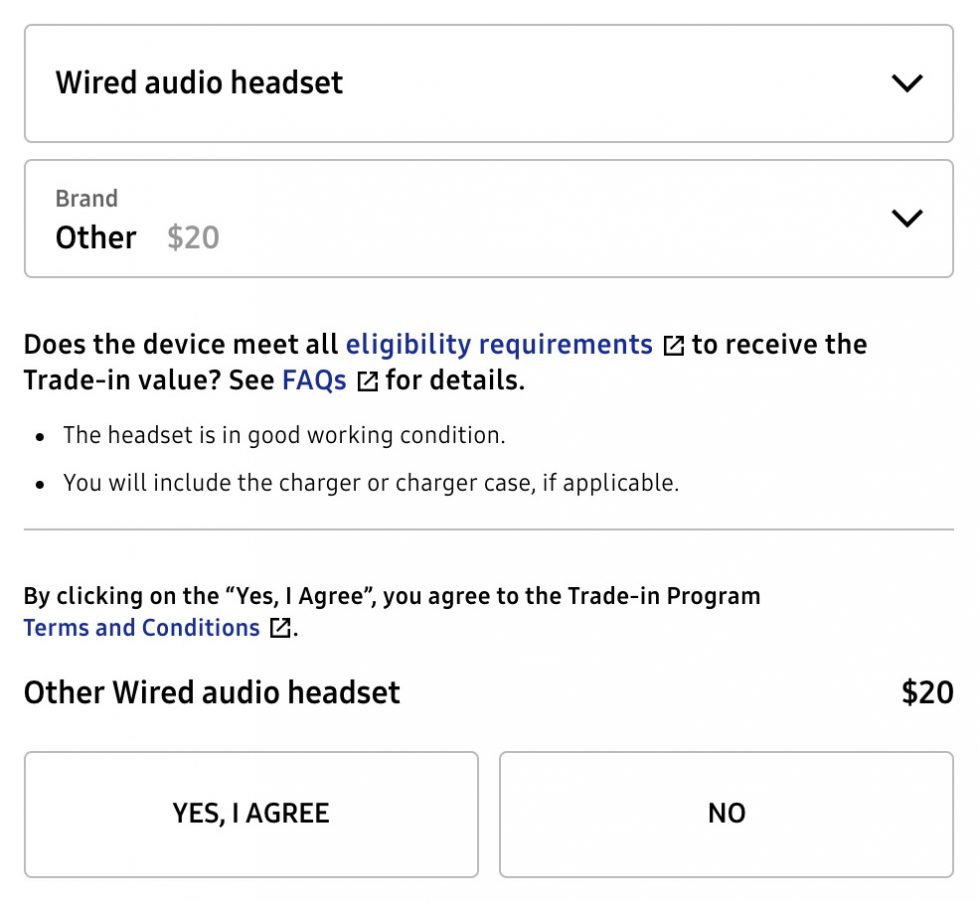Open the Terms and Conditions link
The image size is (980, 902).
[141, 628]
